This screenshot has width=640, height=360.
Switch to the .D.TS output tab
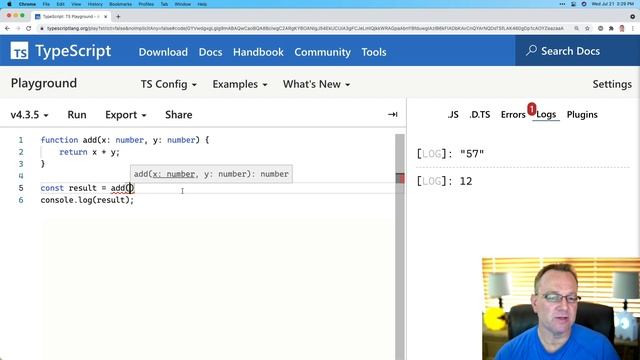point(480,115)
